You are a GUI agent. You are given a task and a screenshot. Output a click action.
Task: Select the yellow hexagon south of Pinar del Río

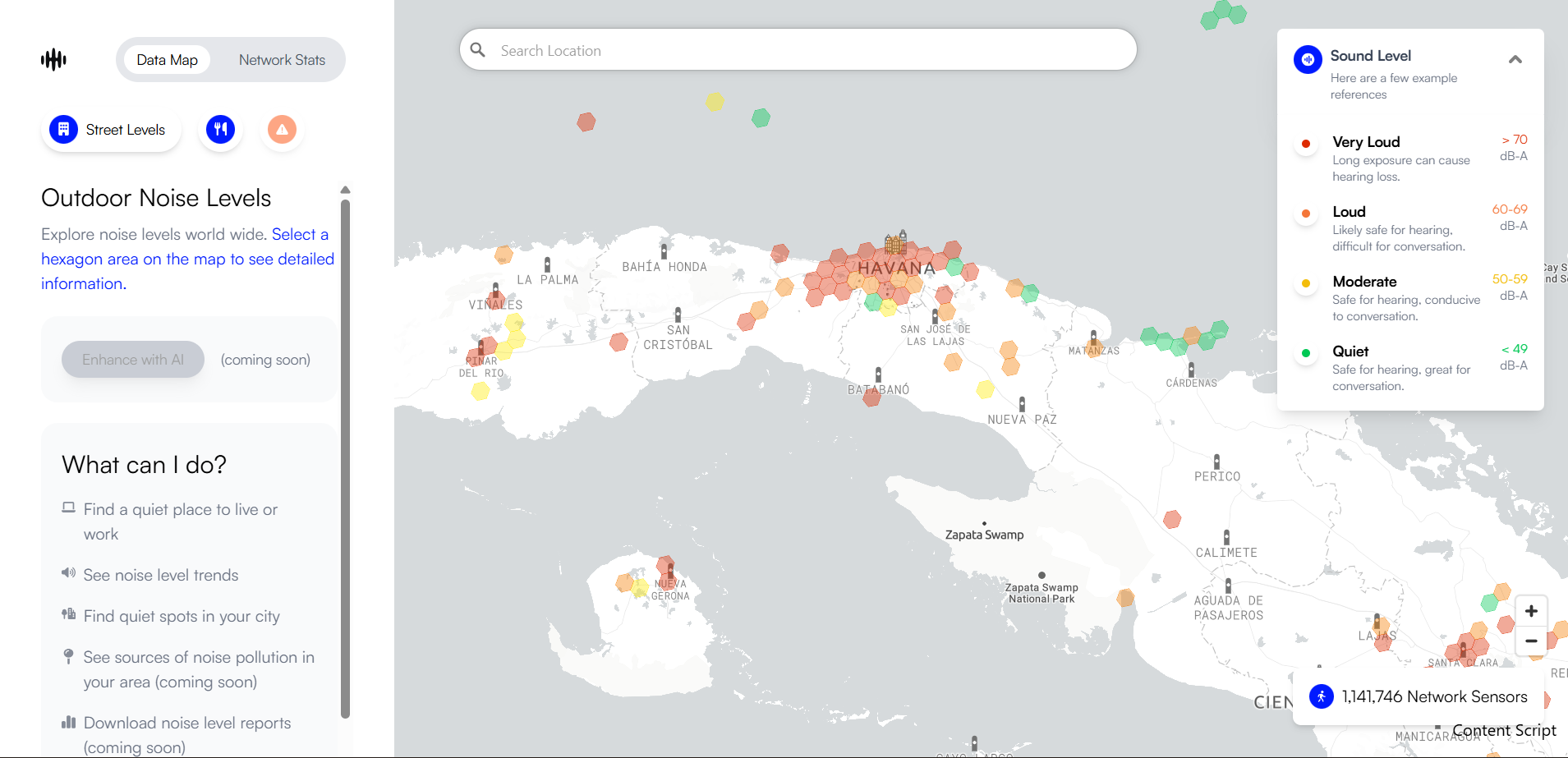click(481, 391)
